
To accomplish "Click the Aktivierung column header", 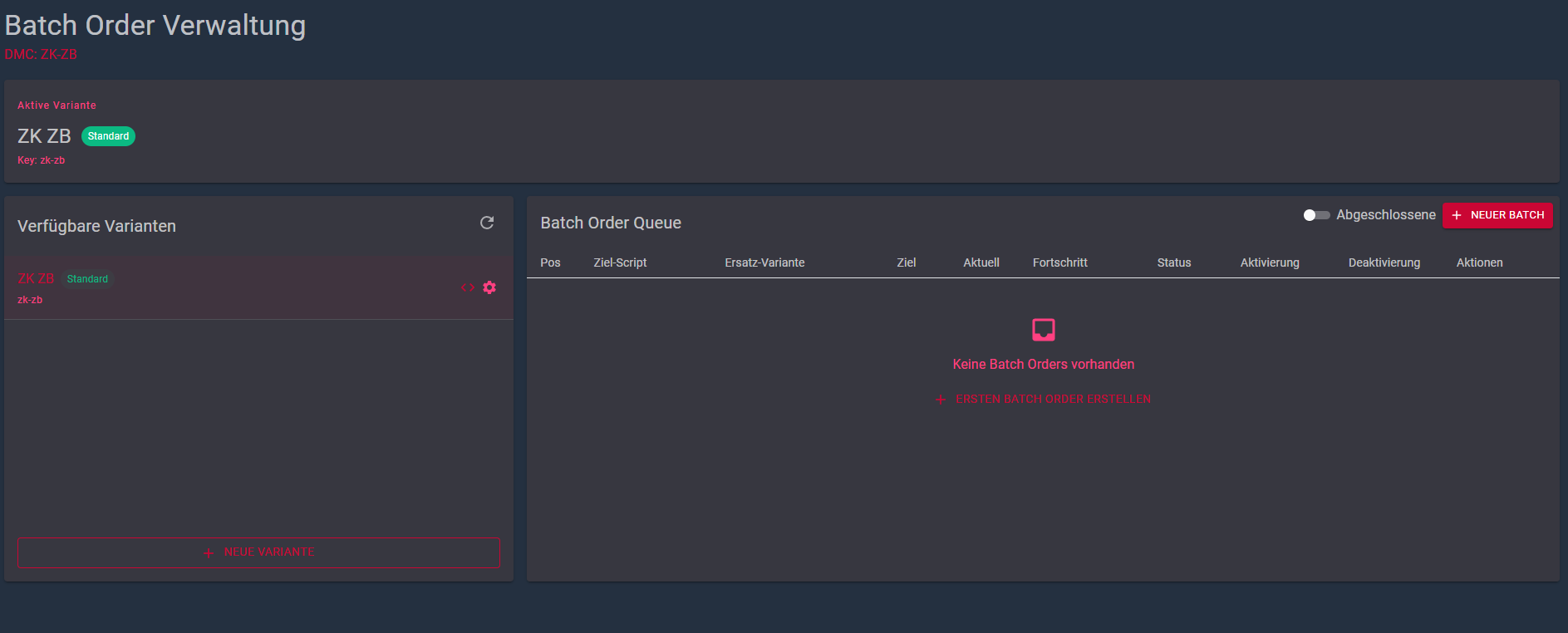I will (x=1270, y=263).
